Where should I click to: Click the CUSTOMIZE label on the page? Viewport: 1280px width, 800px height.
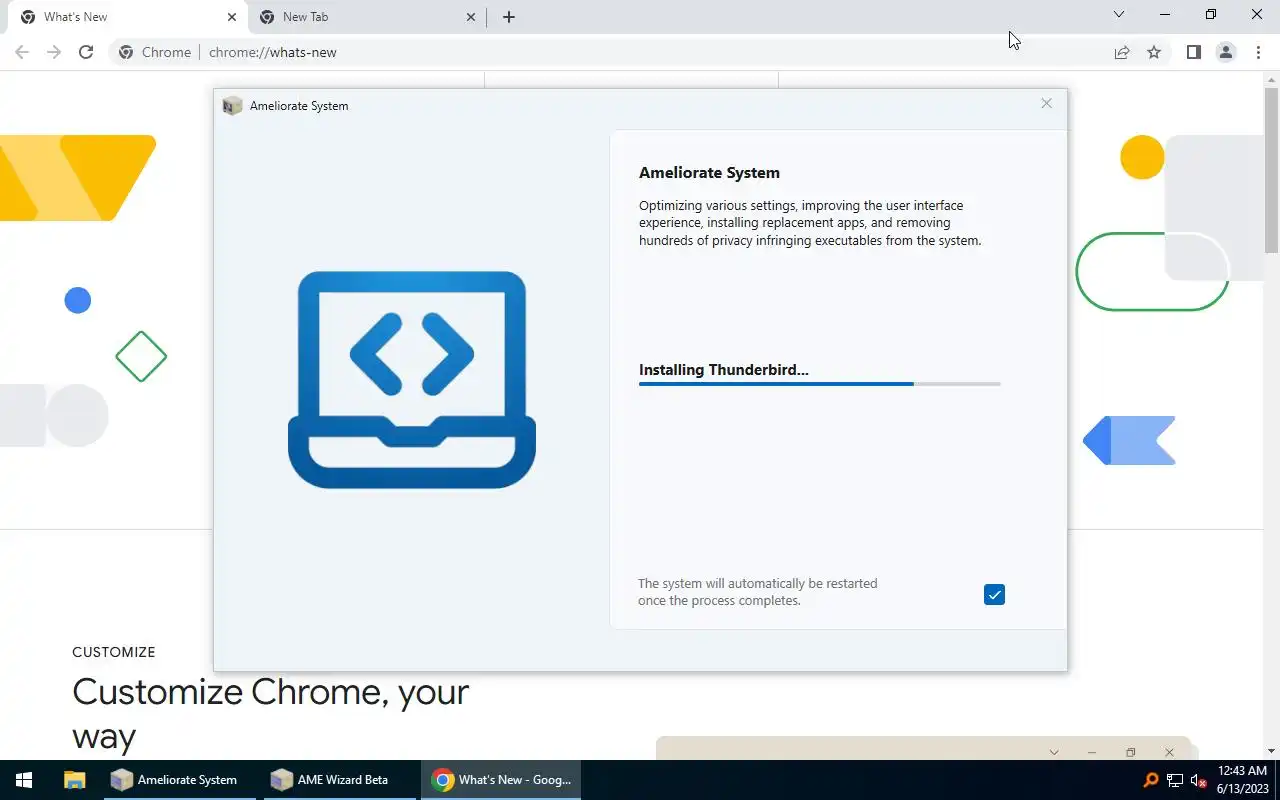(x=114, y=652)
